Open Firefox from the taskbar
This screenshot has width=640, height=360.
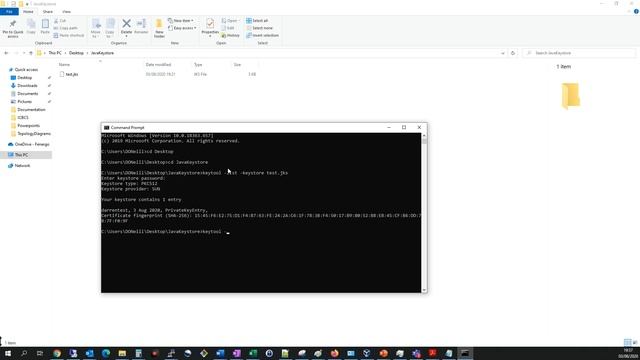coord(334,353)
